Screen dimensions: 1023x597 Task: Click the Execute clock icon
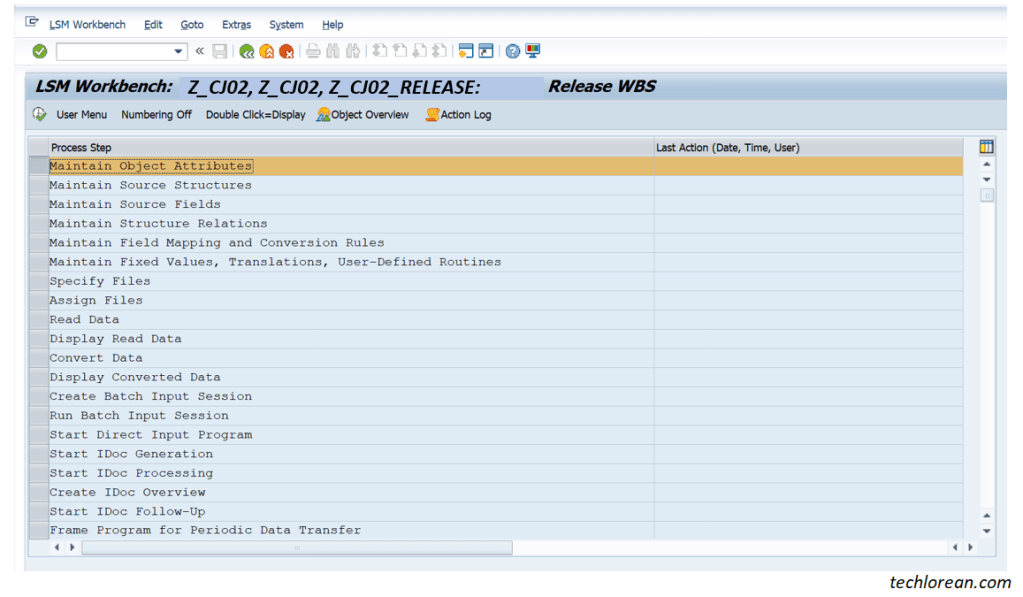[38, 115]
